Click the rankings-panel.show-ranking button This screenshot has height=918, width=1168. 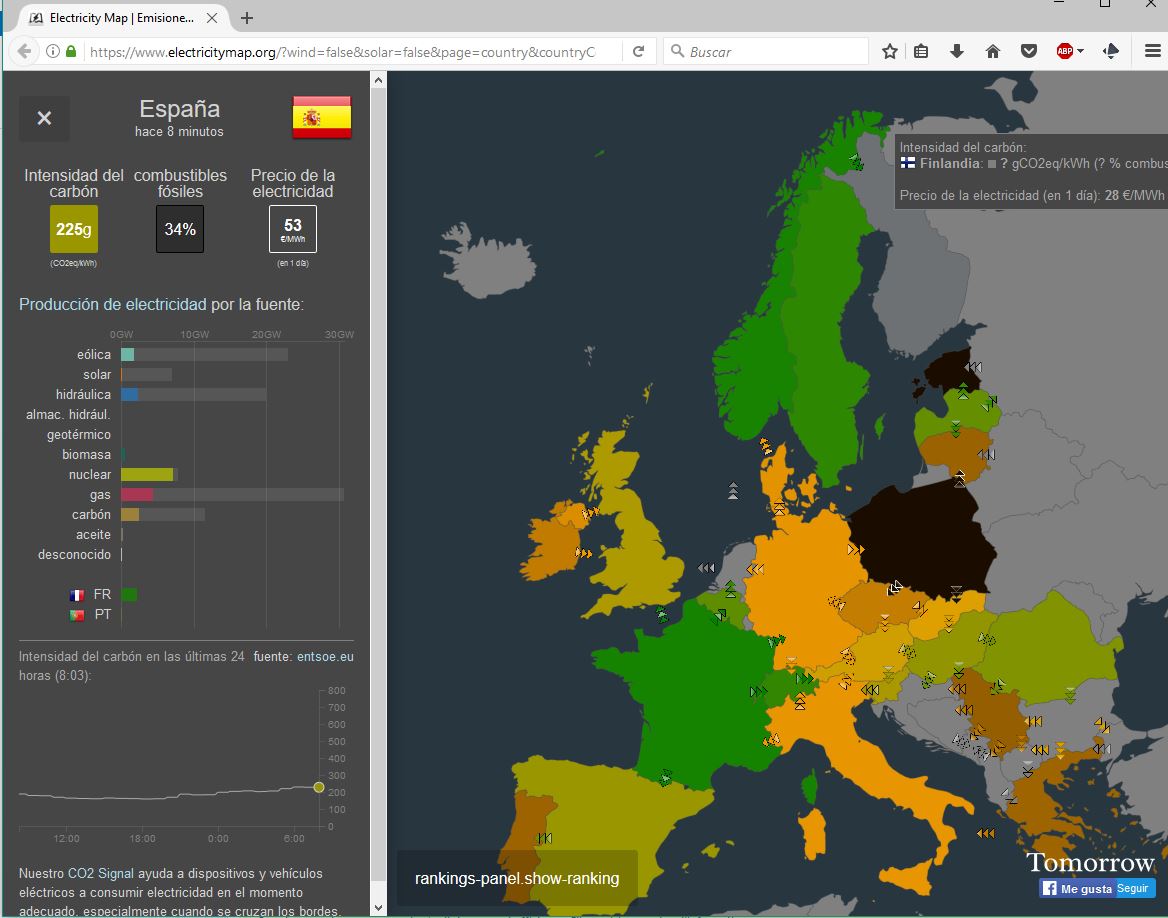pos(517,879)
